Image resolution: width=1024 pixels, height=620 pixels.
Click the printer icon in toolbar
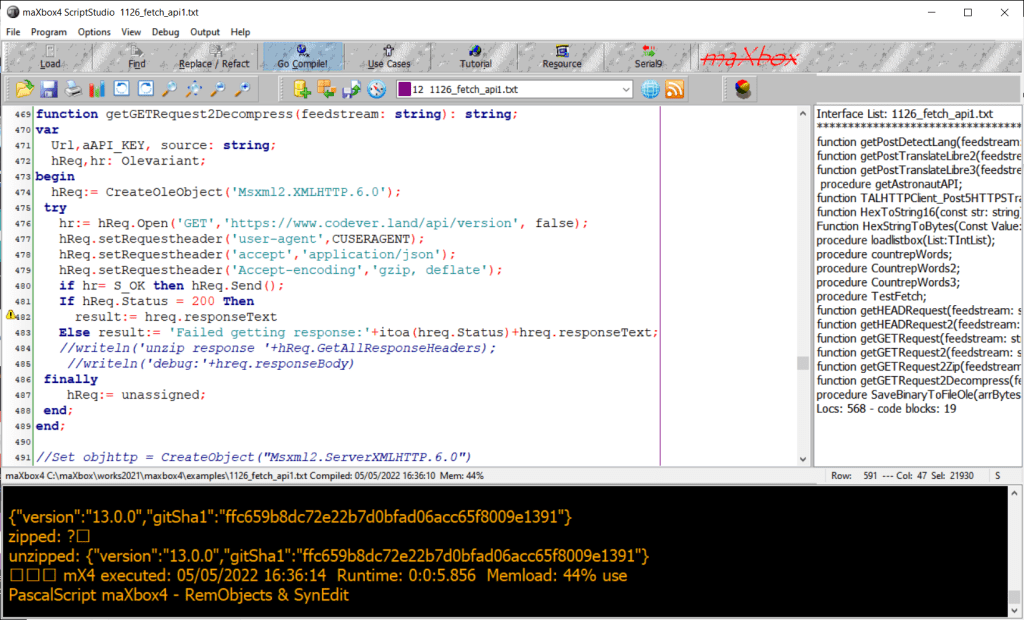(73, 90)
